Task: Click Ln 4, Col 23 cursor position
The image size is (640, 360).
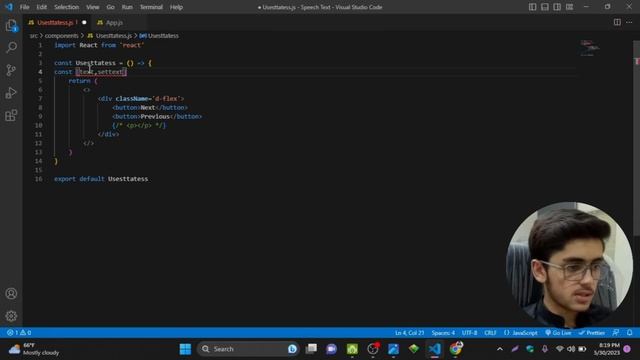Action: click(x=409, y=333)
